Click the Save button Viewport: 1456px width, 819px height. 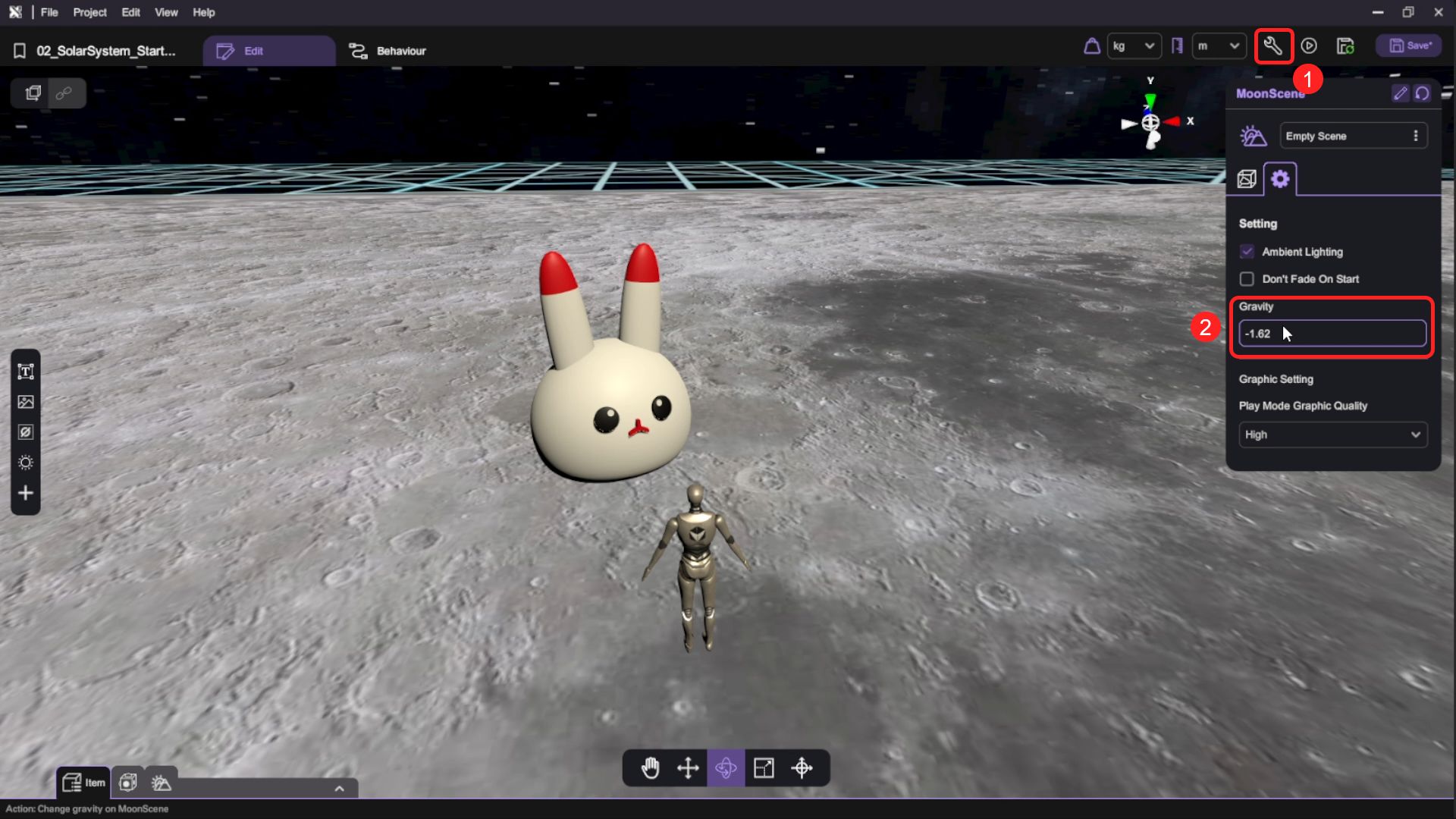click(x=1410, y=46)
